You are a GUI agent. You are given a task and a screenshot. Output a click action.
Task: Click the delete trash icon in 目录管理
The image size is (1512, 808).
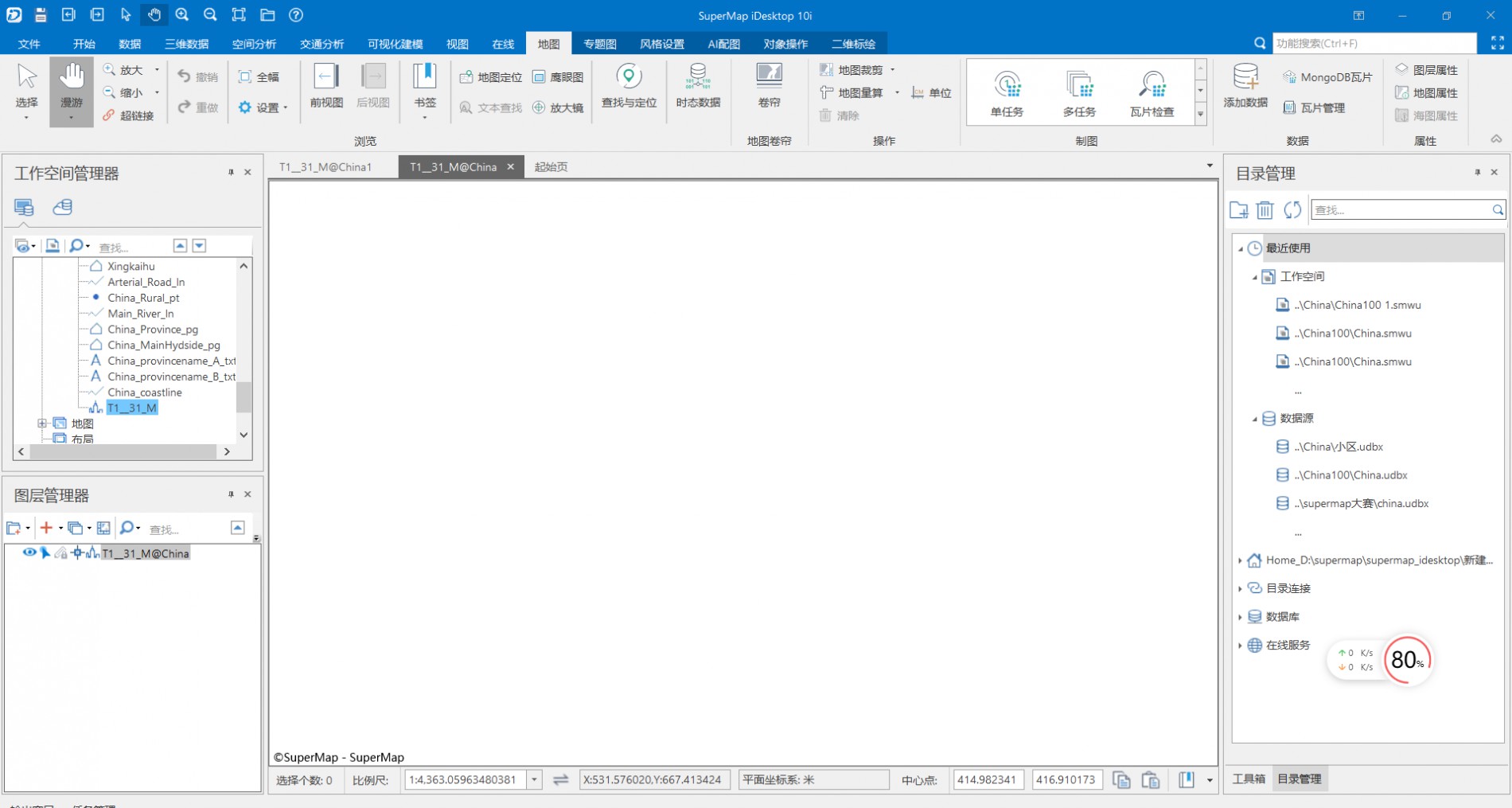pos(1265,209)
